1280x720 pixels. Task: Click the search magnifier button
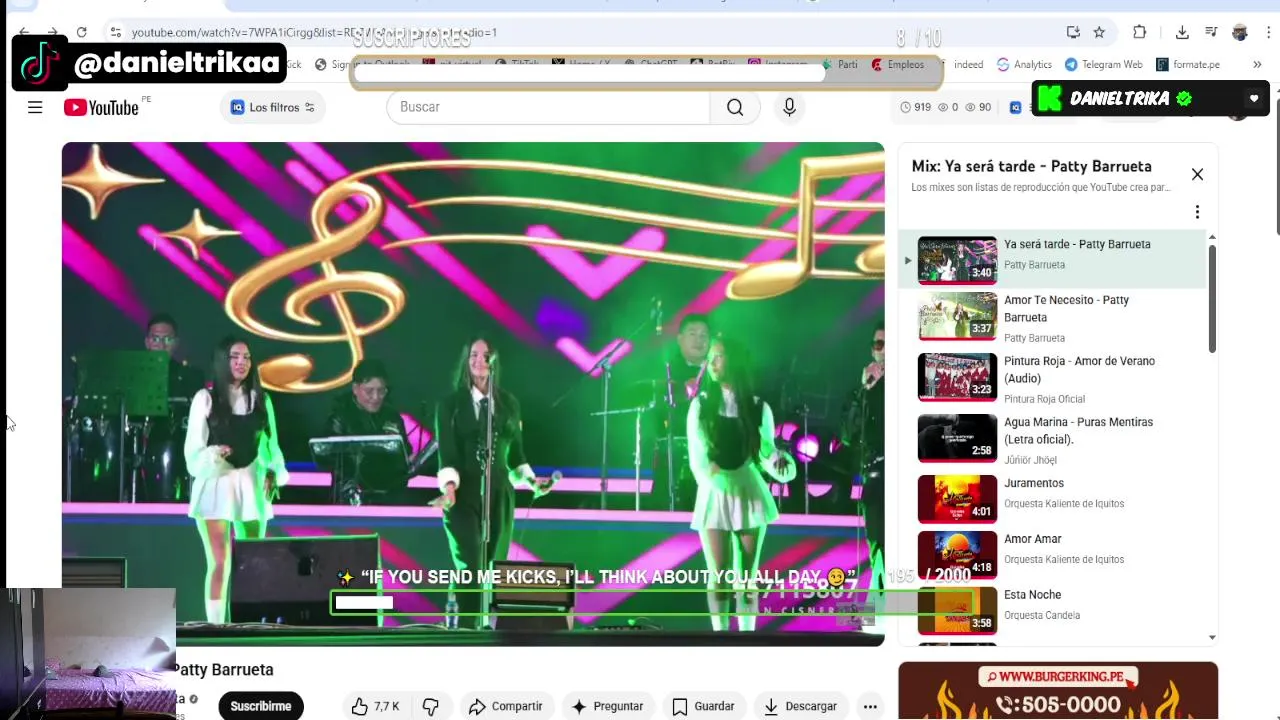point(735,107)
